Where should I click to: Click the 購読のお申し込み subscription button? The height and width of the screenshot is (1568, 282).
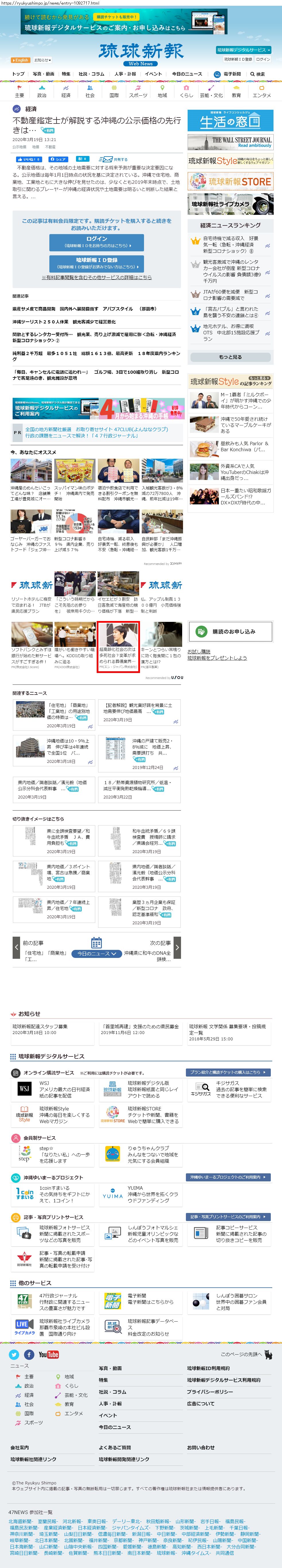pos(230,632)
